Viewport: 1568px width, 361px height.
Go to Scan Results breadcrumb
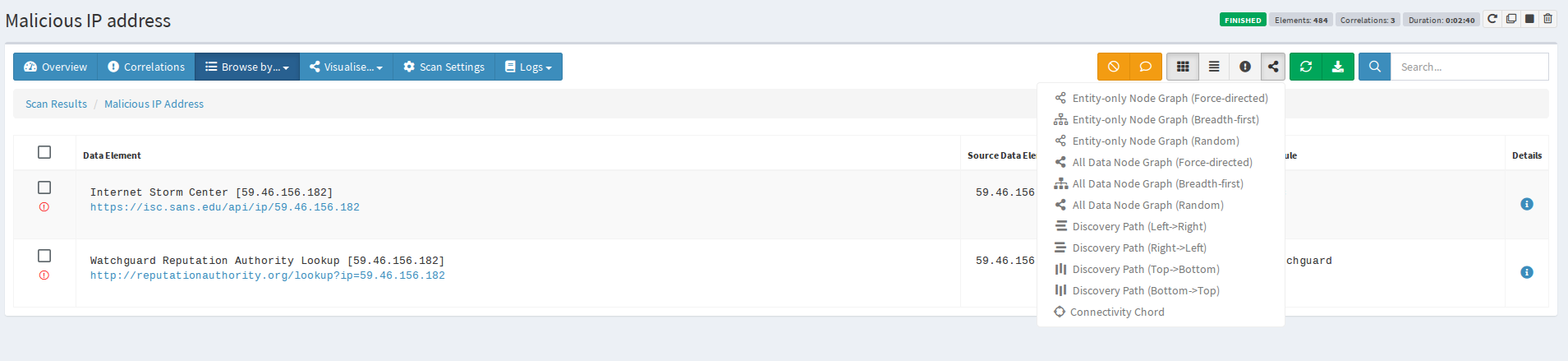point(56,104)
